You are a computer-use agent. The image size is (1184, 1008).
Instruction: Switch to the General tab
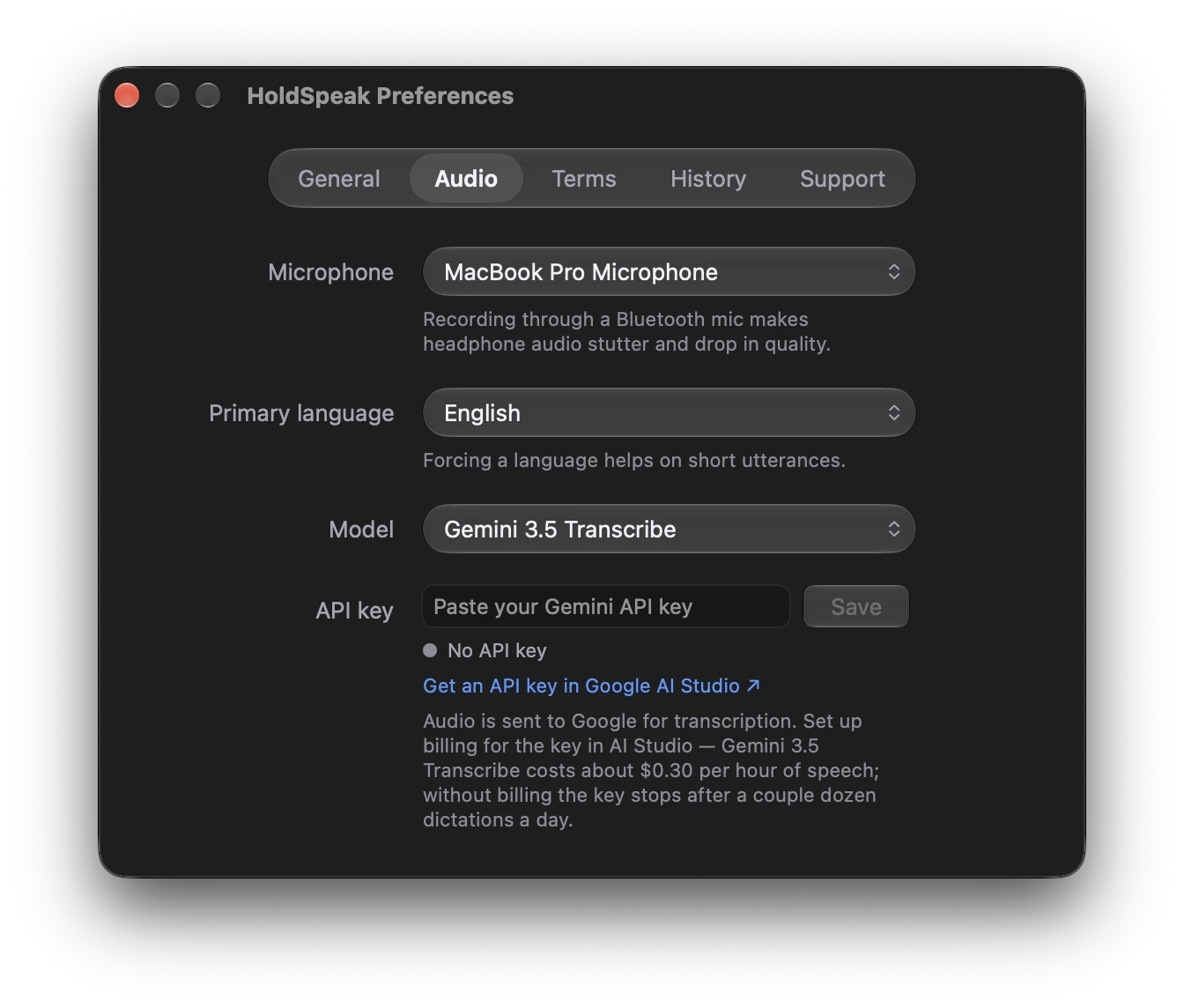coord(339,179)
